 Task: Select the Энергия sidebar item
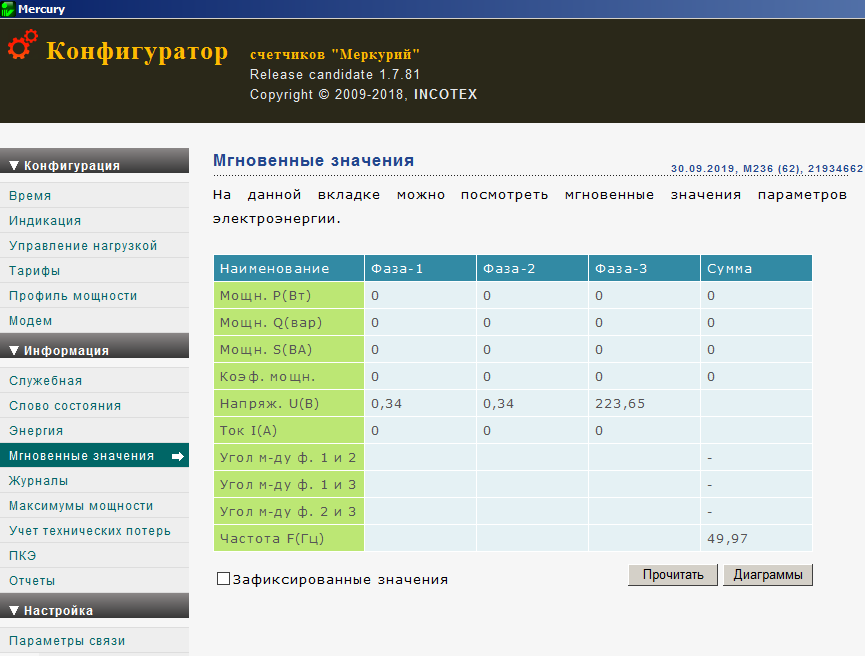point(94,431)
